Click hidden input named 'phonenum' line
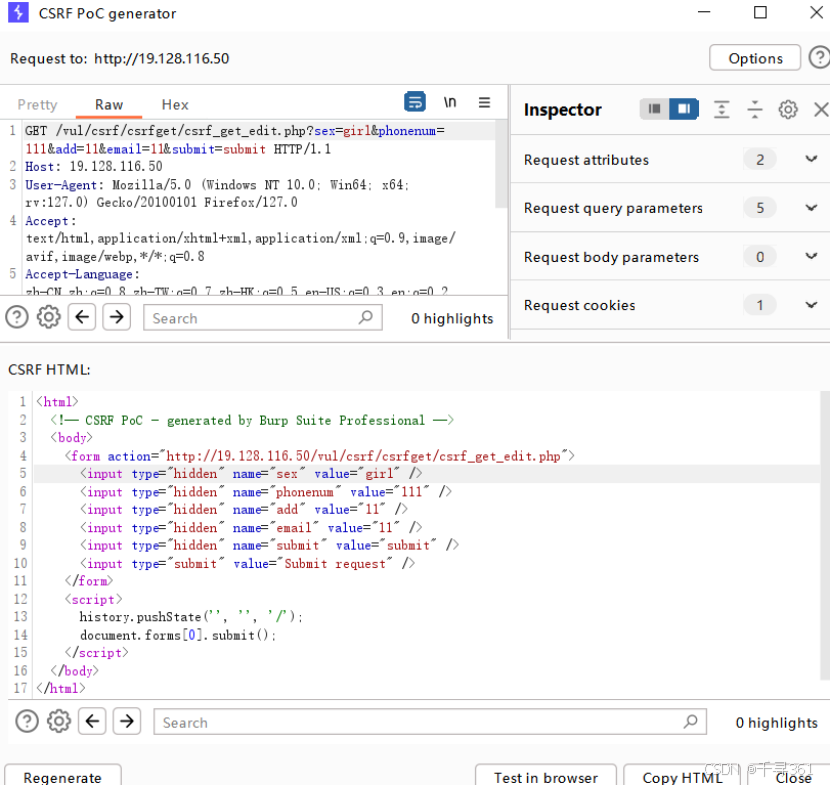The image size is (830, 785). coord(266,492)
